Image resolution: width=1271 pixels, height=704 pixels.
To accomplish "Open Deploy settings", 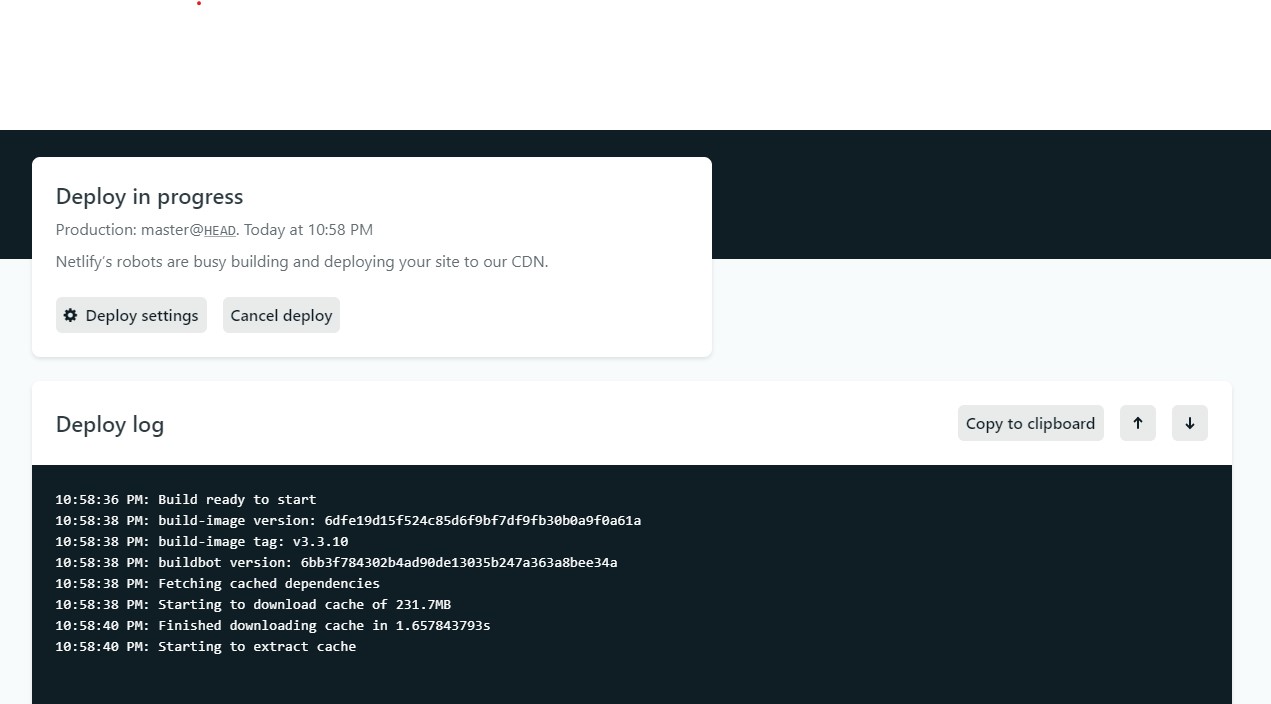I will (131, 315).
